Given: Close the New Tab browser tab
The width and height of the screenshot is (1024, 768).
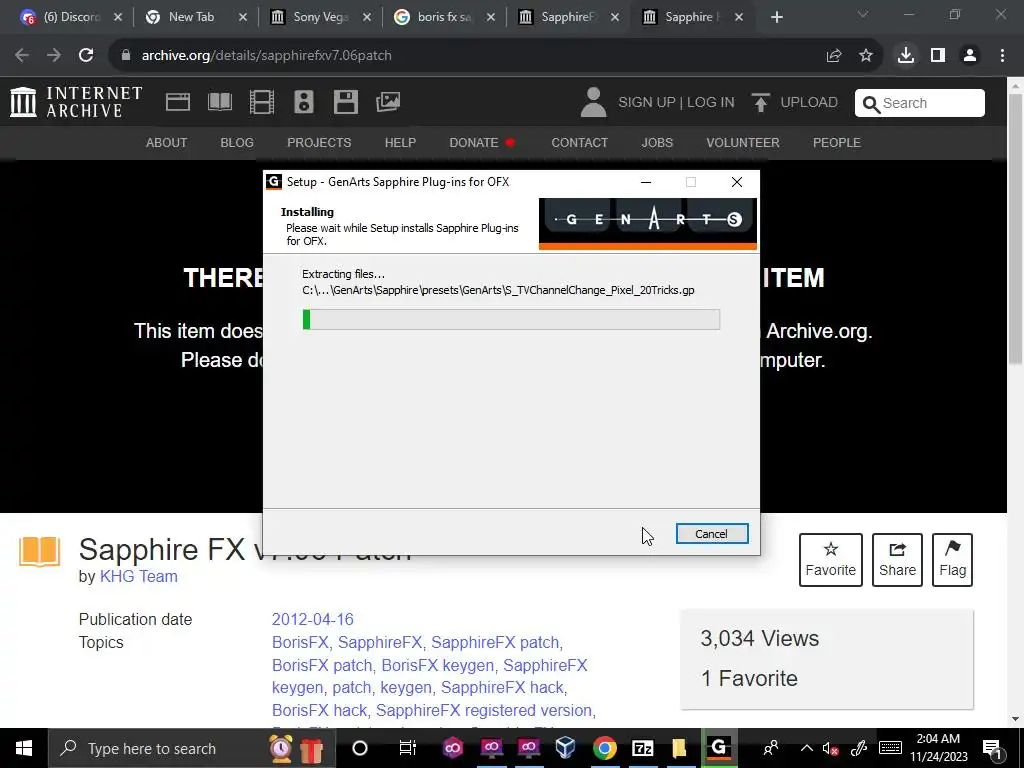Looking at the screenshot, I should (x=243, y=18).
